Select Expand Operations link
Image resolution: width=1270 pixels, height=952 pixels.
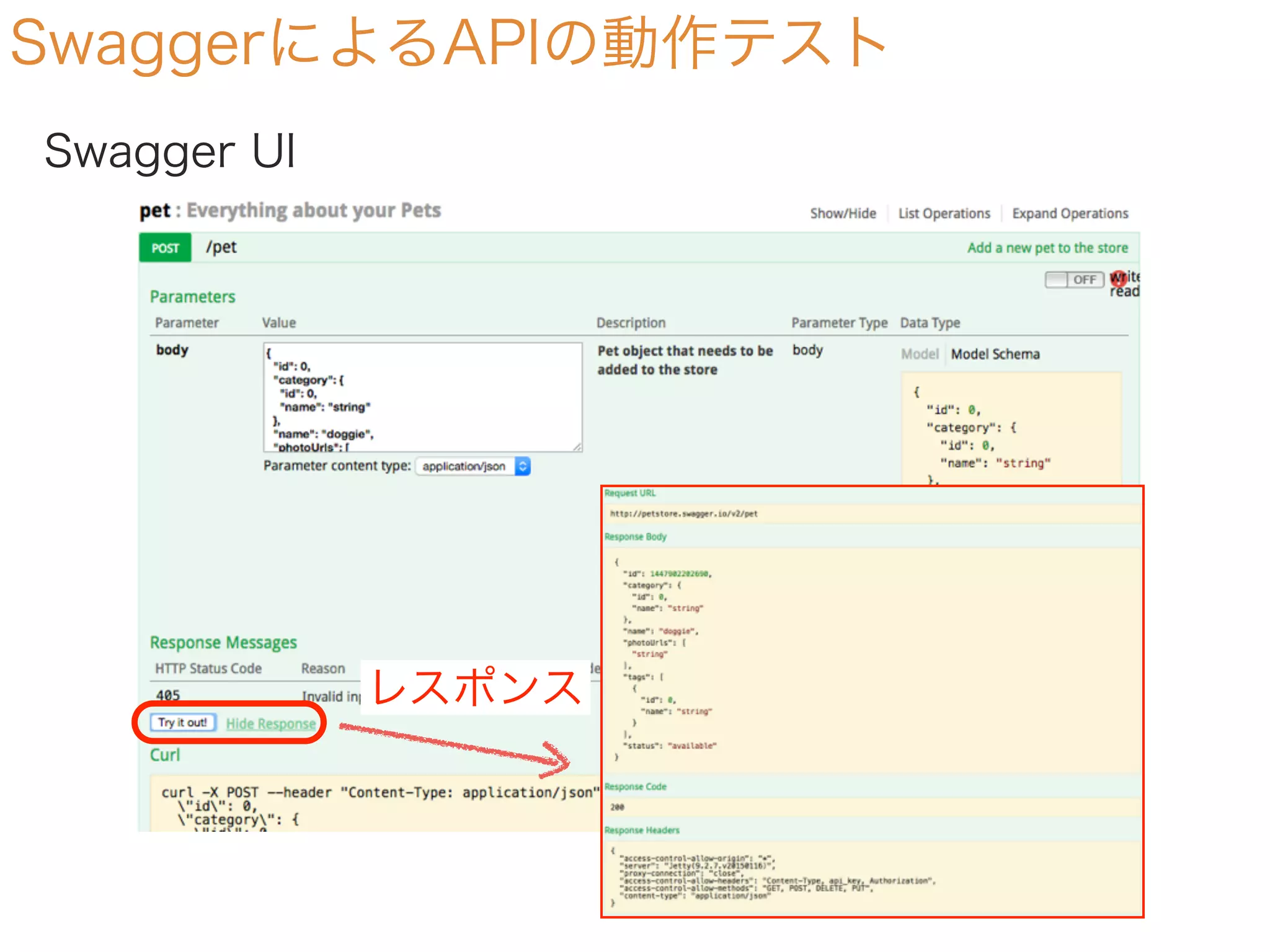(x=1070, y=214)
